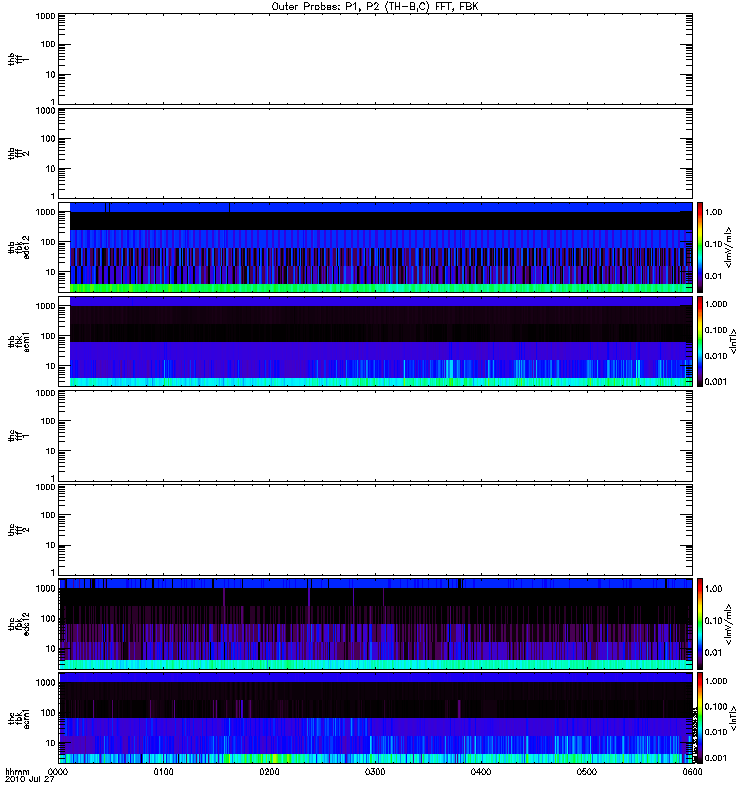Click the thc fbk edc12 spectrogram
This screenshot has height=800, width=750.
pos(375,623)
